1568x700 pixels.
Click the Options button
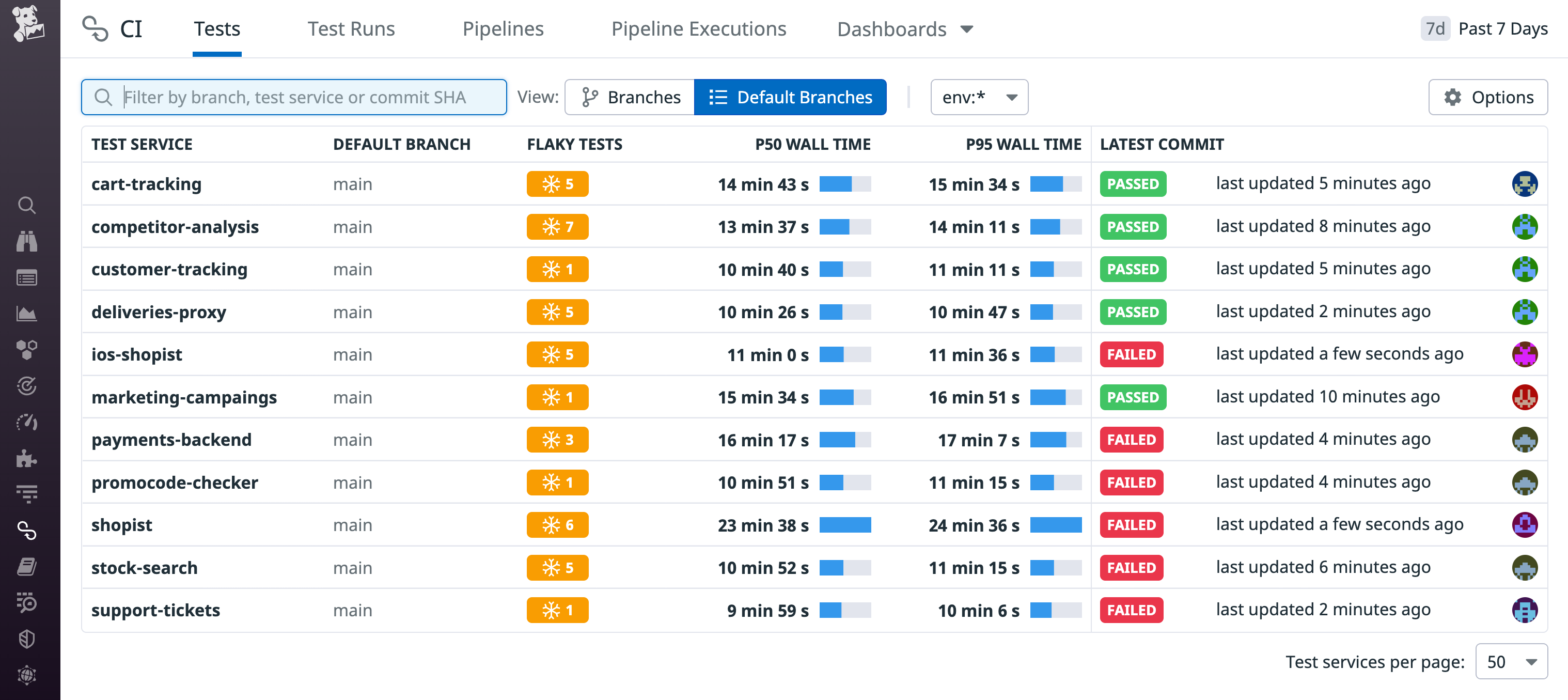coord(1487,97)
